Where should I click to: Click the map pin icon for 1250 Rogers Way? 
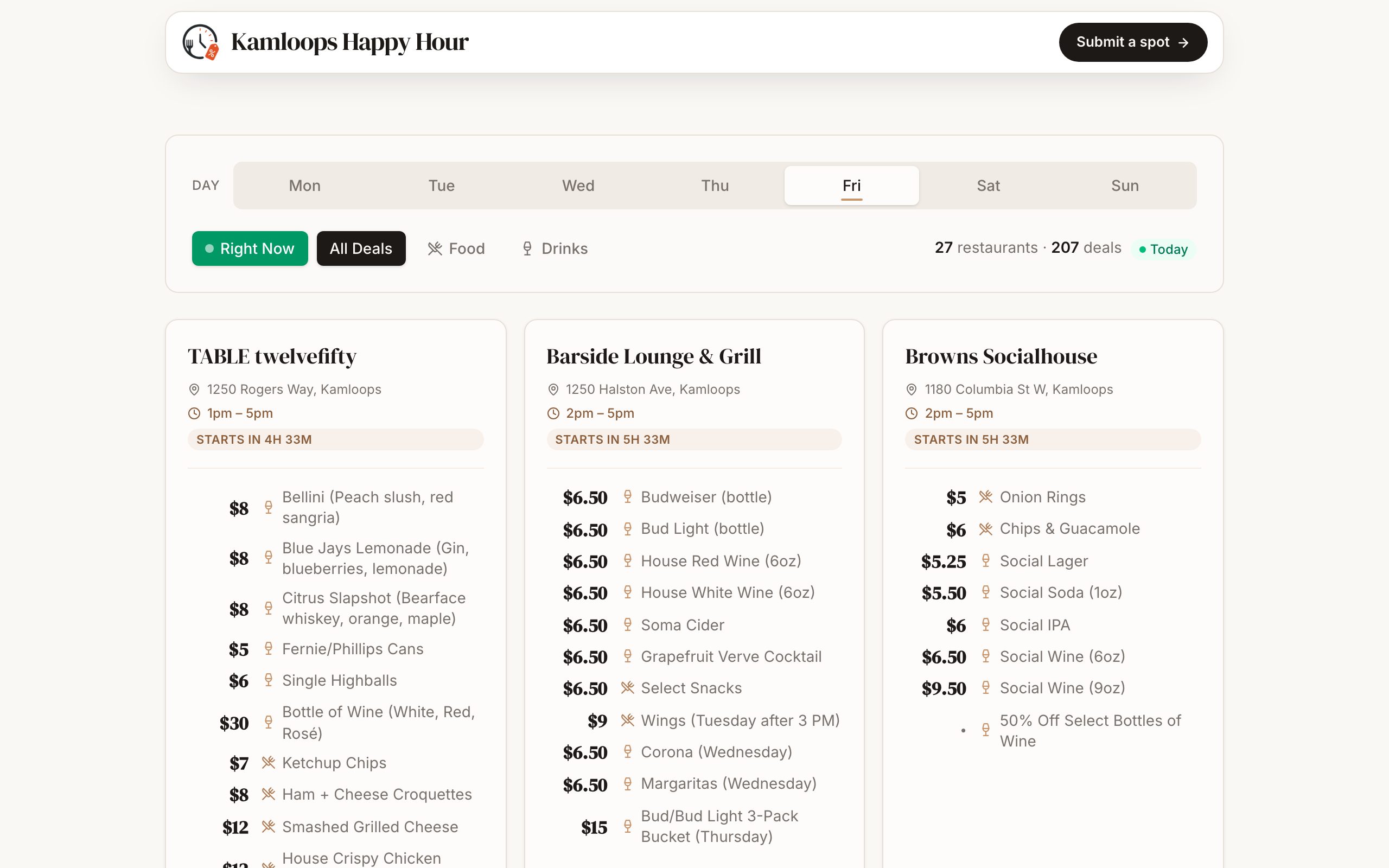[x=194, y=389]
